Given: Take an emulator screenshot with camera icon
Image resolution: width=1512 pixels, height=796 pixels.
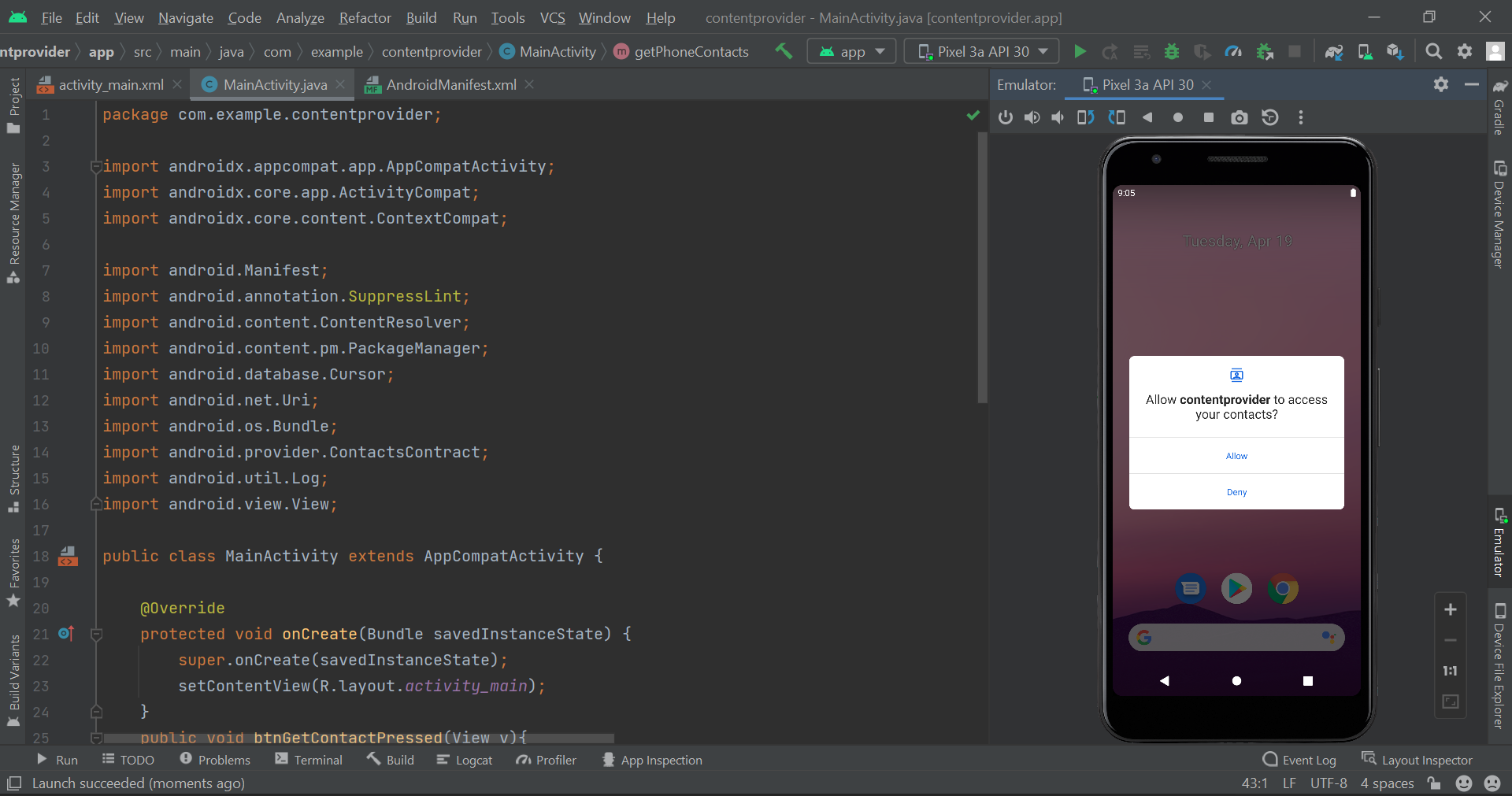Looking at the screenshot, I should 1239,117.
